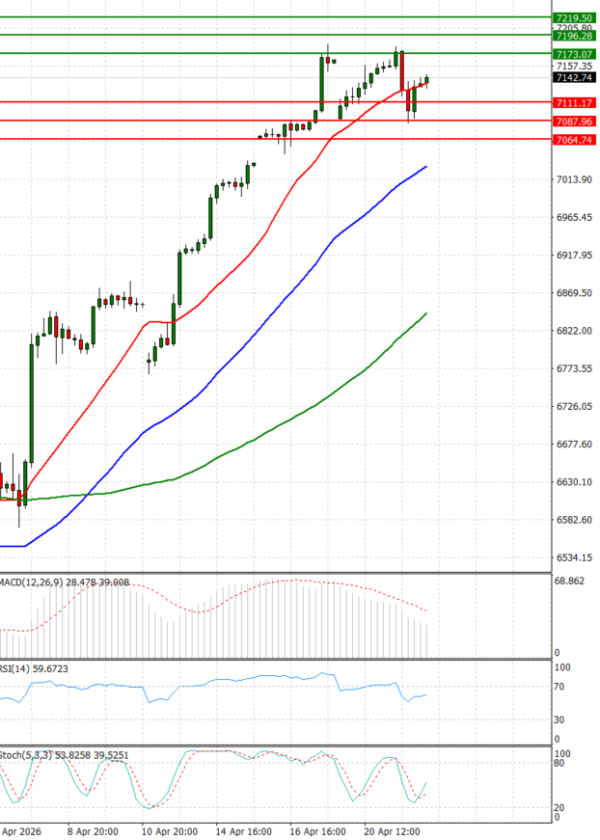Click the 7196.28 green resistance price label
Screen dimensions: 600x840
coord(574,36)
